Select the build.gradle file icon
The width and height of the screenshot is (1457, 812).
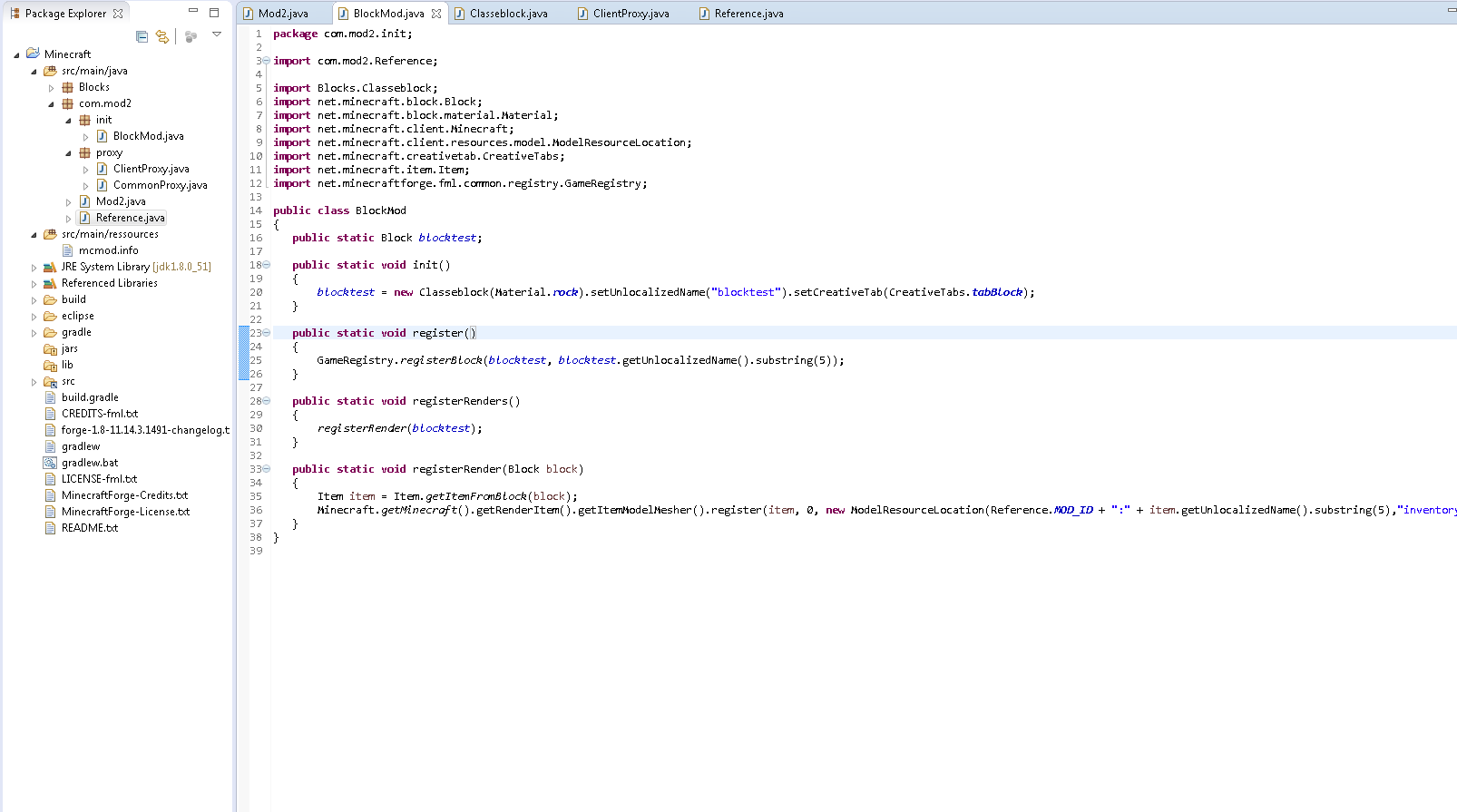tap(50, 397)
